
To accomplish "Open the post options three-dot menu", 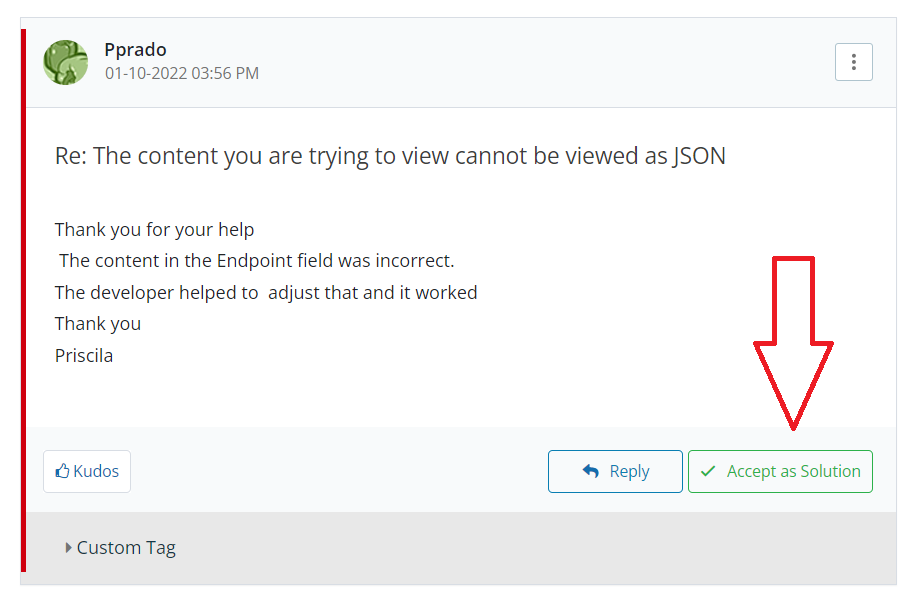I will (x=853, y=62).
